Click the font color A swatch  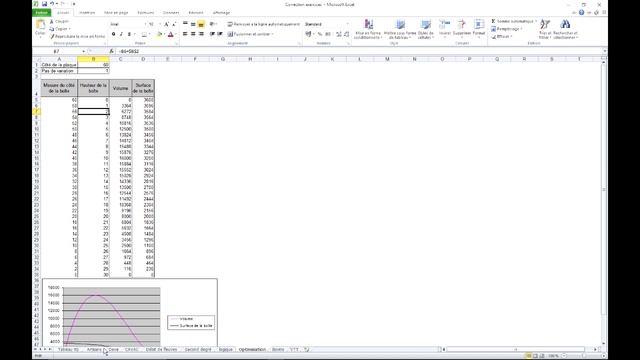171,34
